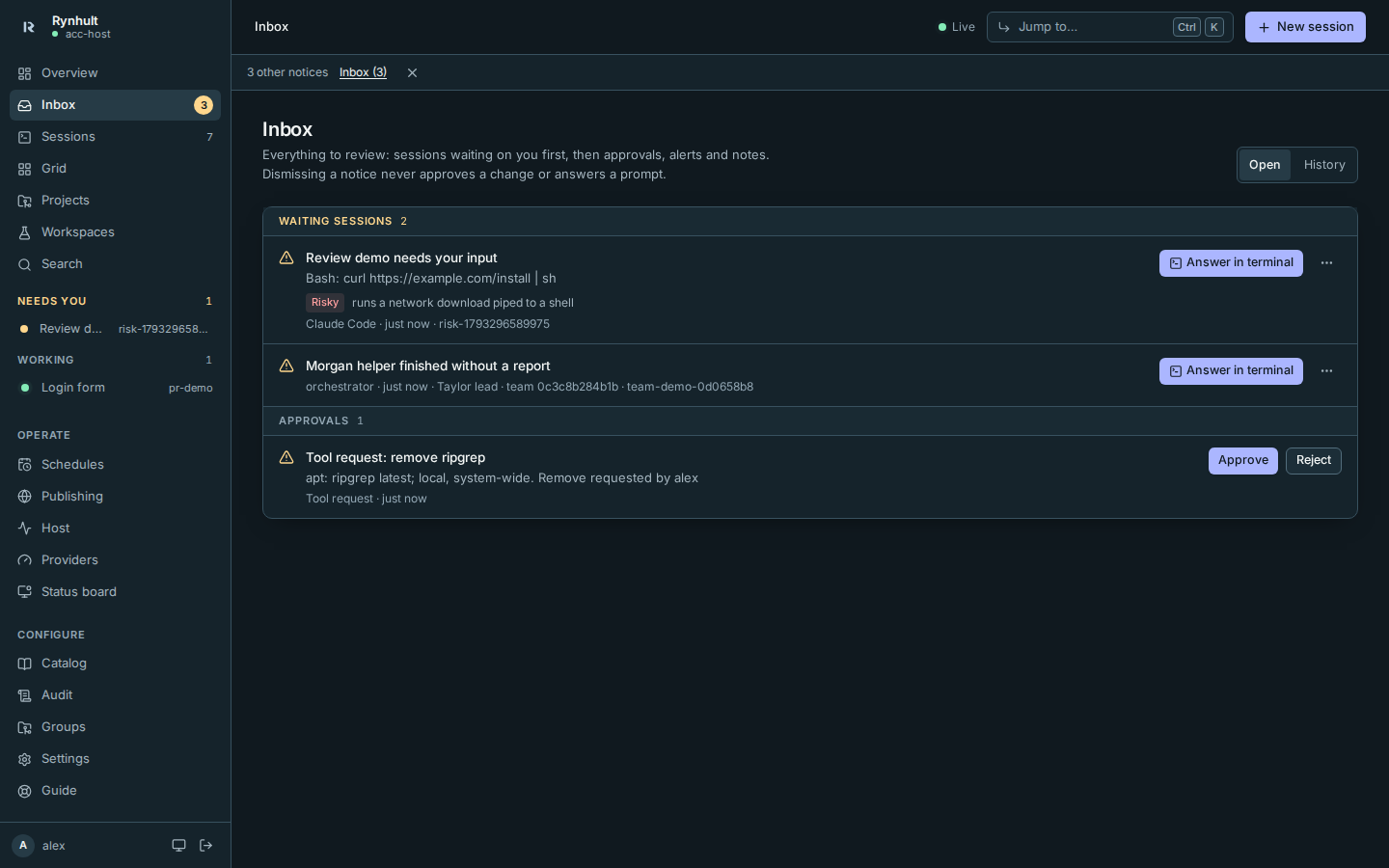Start a New session

coord(1305,27)
